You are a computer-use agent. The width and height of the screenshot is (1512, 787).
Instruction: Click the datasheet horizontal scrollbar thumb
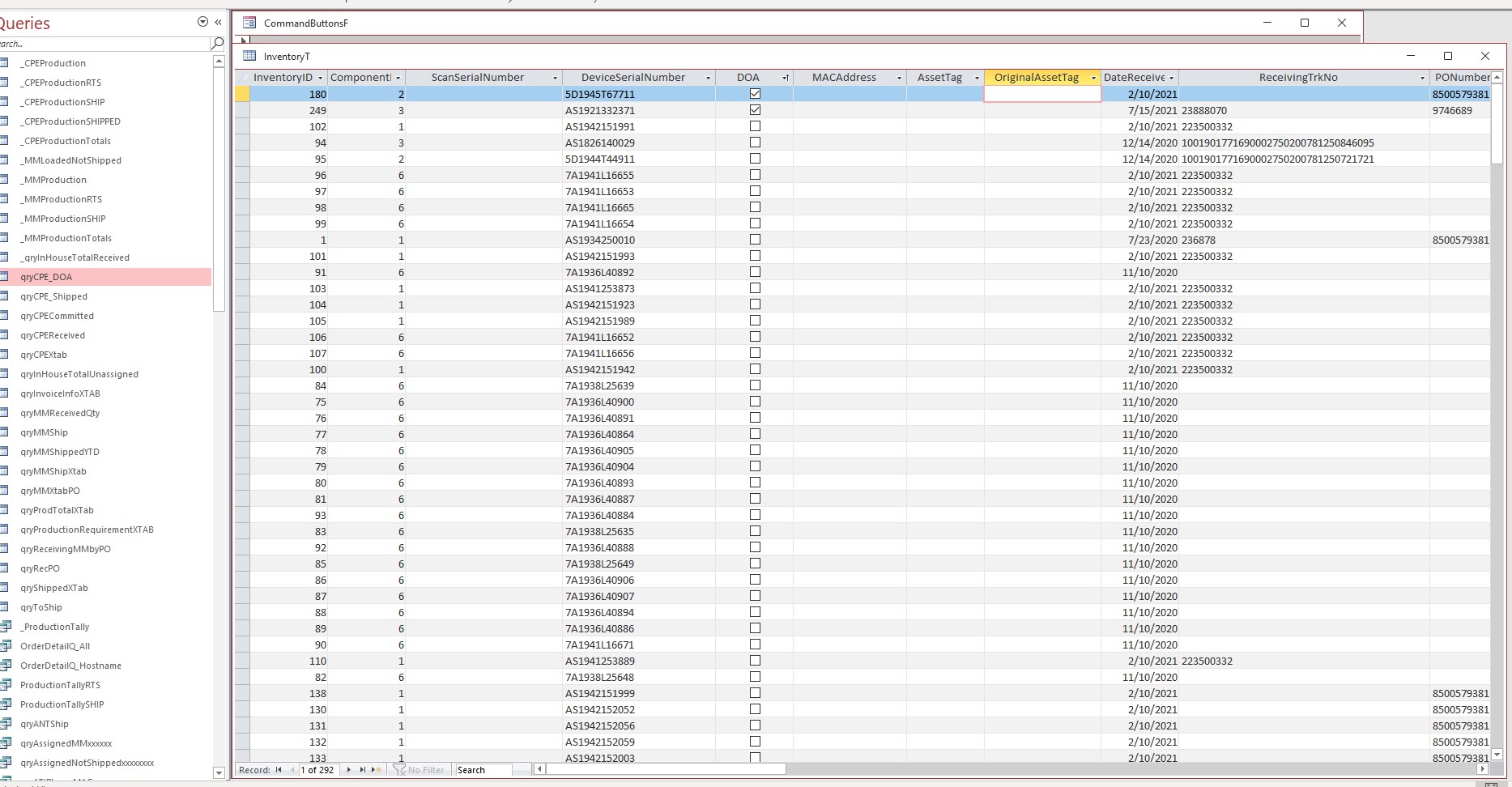click(x=666, y=769)
